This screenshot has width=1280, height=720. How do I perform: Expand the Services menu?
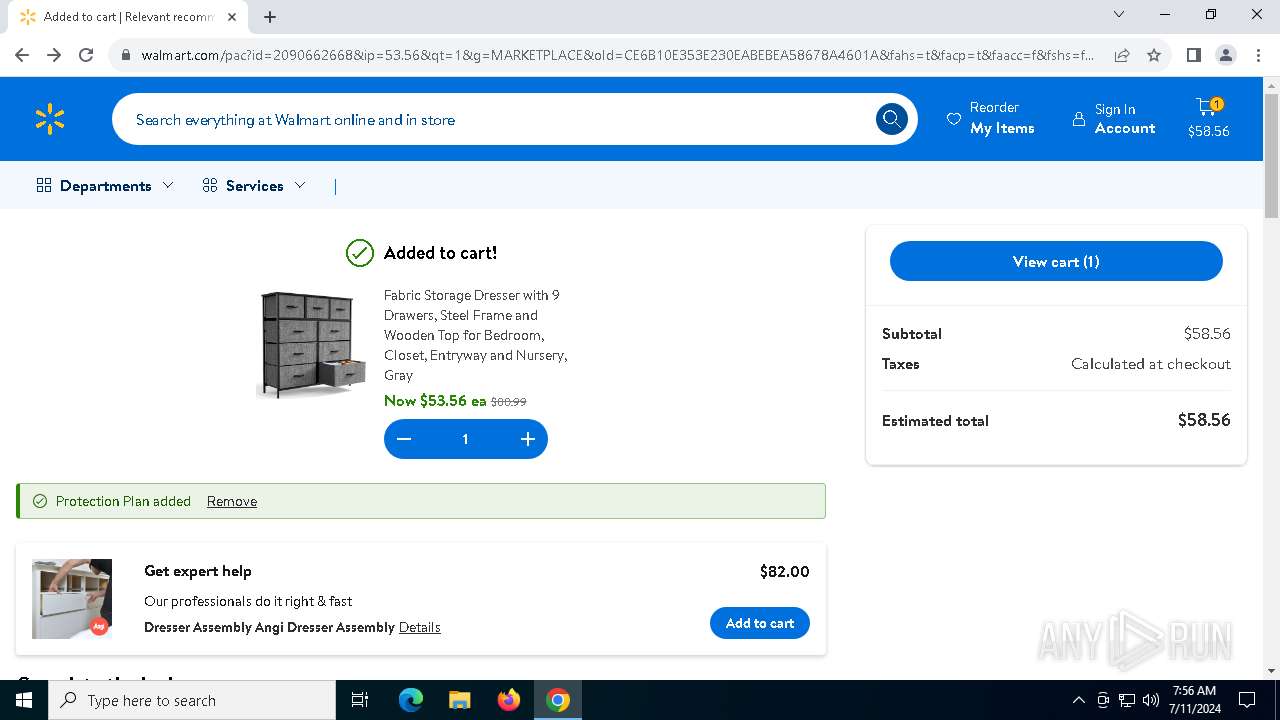click(x=254, y=185)
